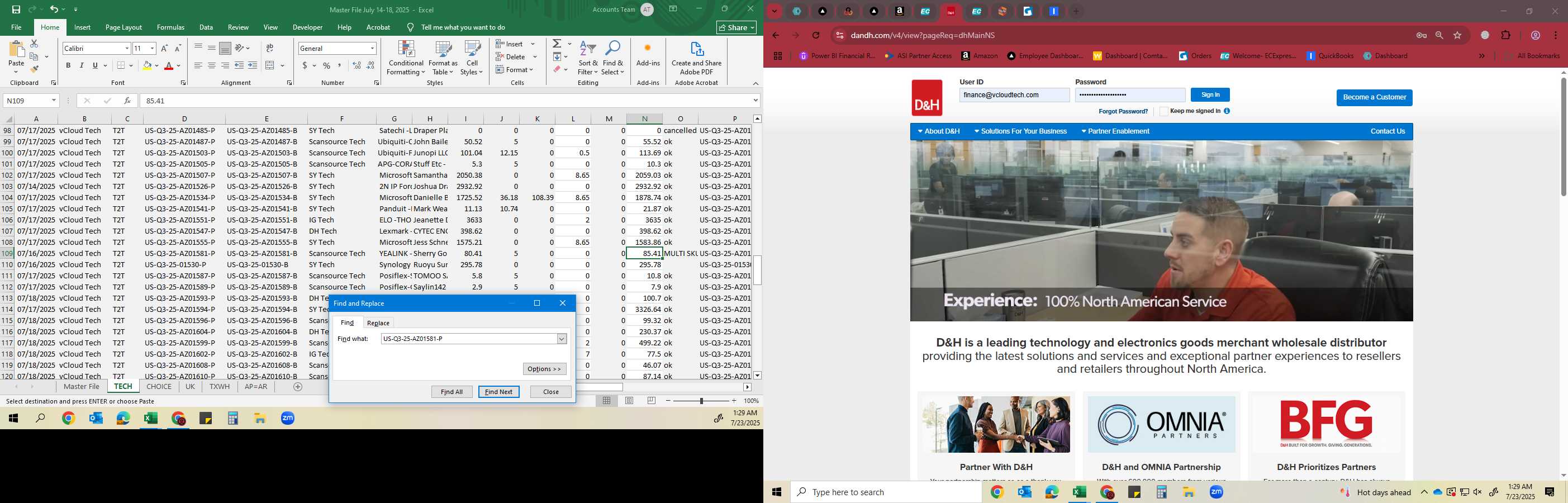Open the Format as Table gallery
This screenshot has height=503, width=1568.
(x=443, y=59)
